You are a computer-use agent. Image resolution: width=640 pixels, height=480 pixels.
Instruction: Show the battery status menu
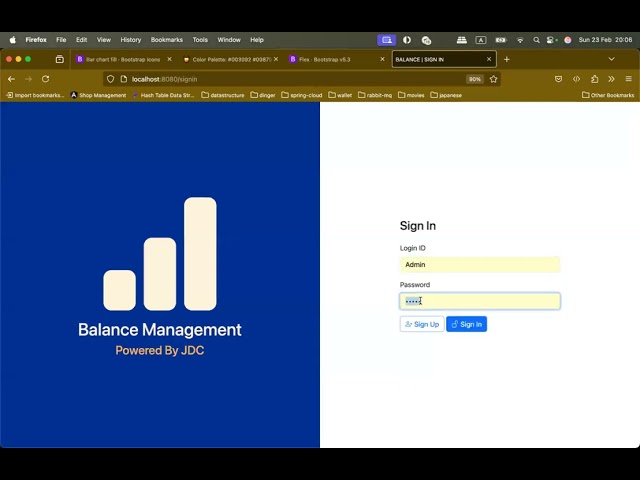click(x=501, y=40)
